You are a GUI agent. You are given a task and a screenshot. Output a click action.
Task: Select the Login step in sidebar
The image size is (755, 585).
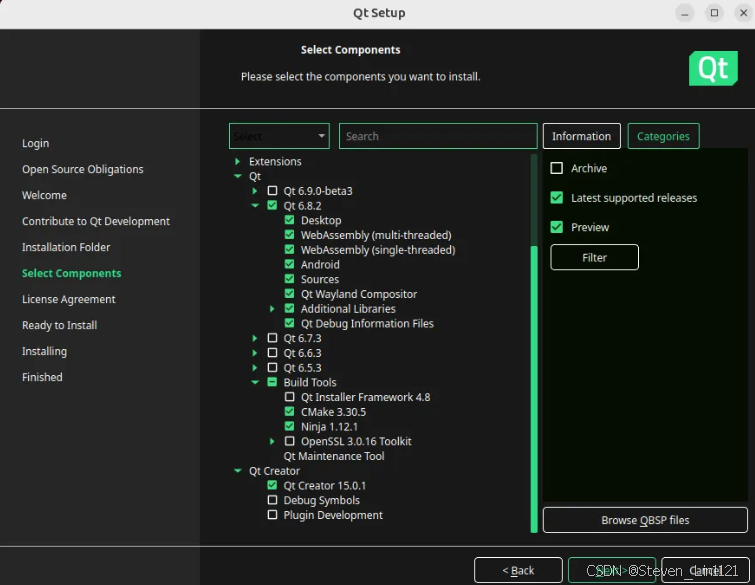(x=36, y=143)
